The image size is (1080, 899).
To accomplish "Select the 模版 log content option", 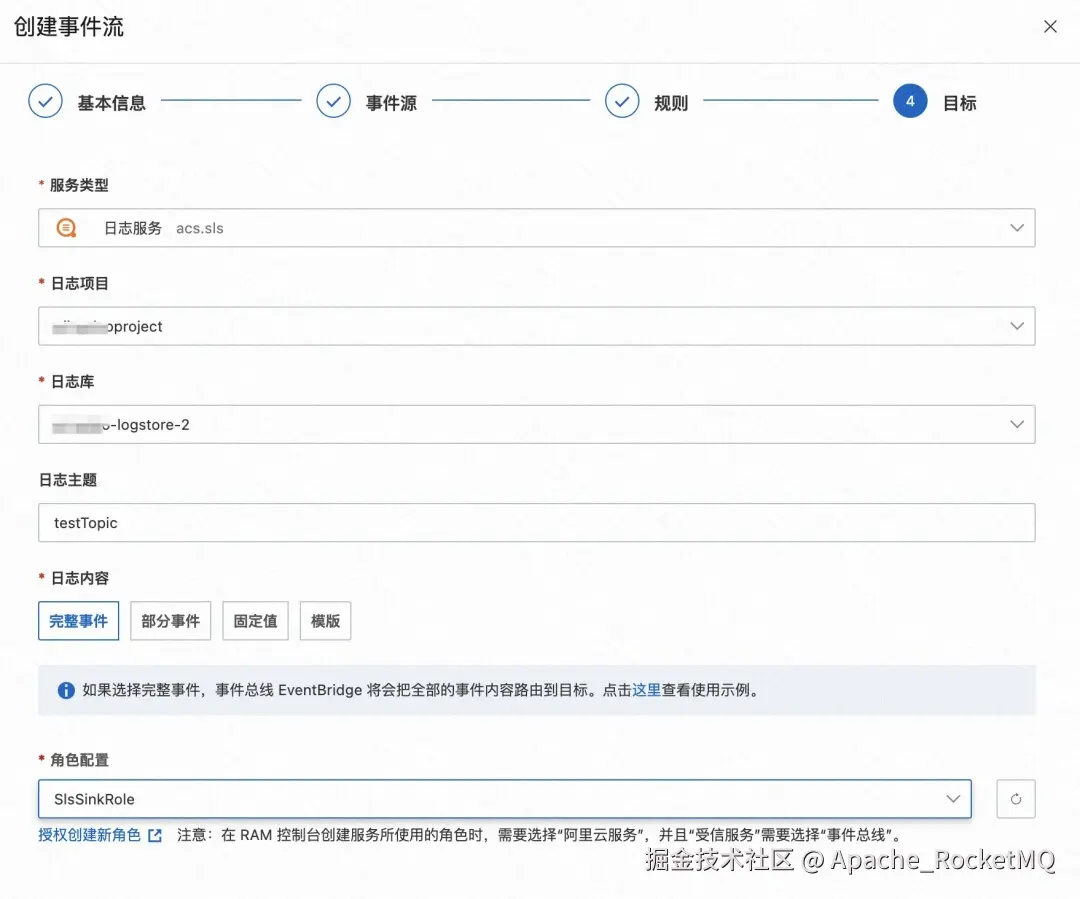I will [x=325, y=621].
